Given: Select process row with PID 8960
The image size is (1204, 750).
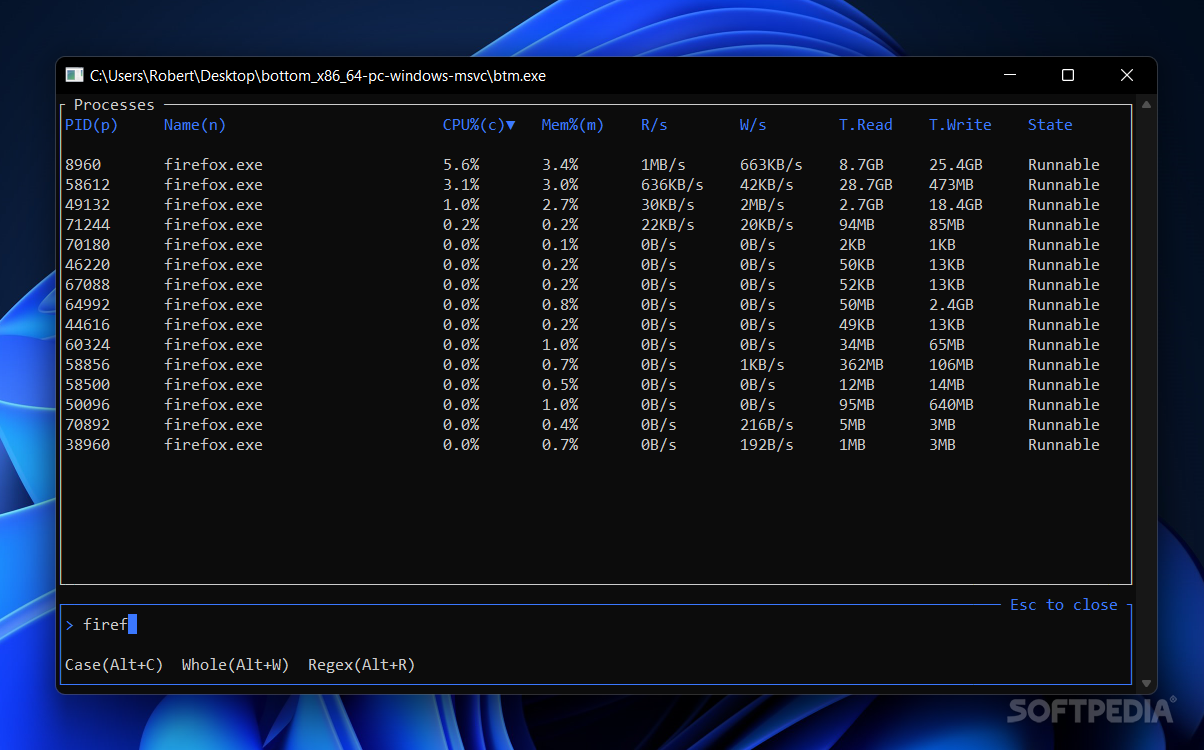Looking at the screenshot, I should coord(596,165).
